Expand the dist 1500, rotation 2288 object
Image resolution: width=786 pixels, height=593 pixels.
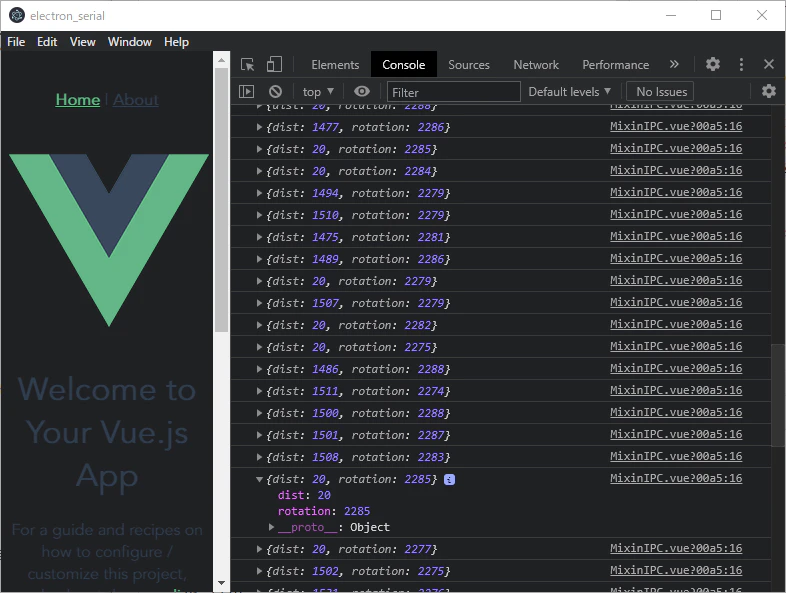tap(259, 414)
